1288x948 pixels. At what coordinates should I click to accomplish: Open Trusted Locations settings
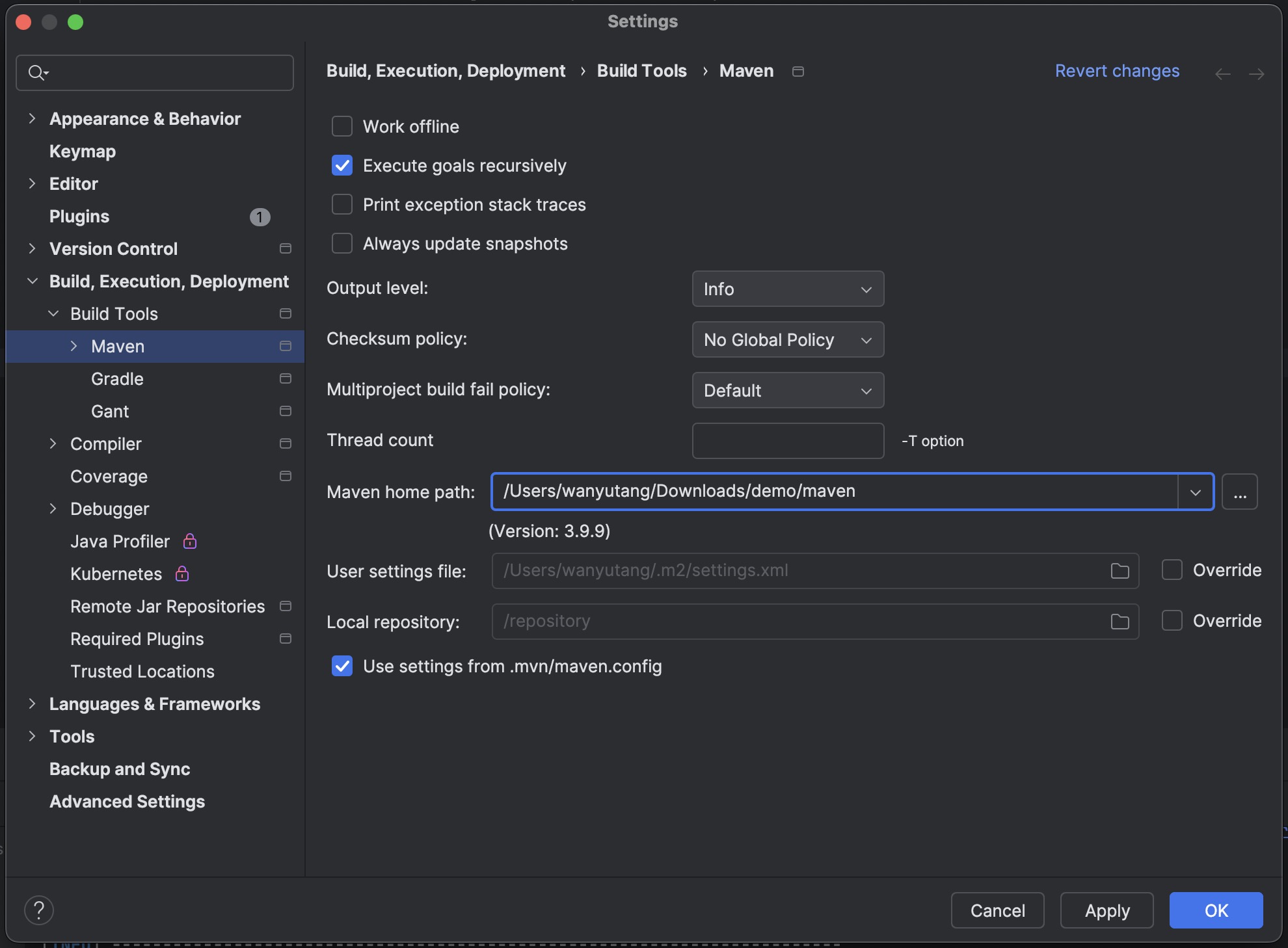point(142,672)
